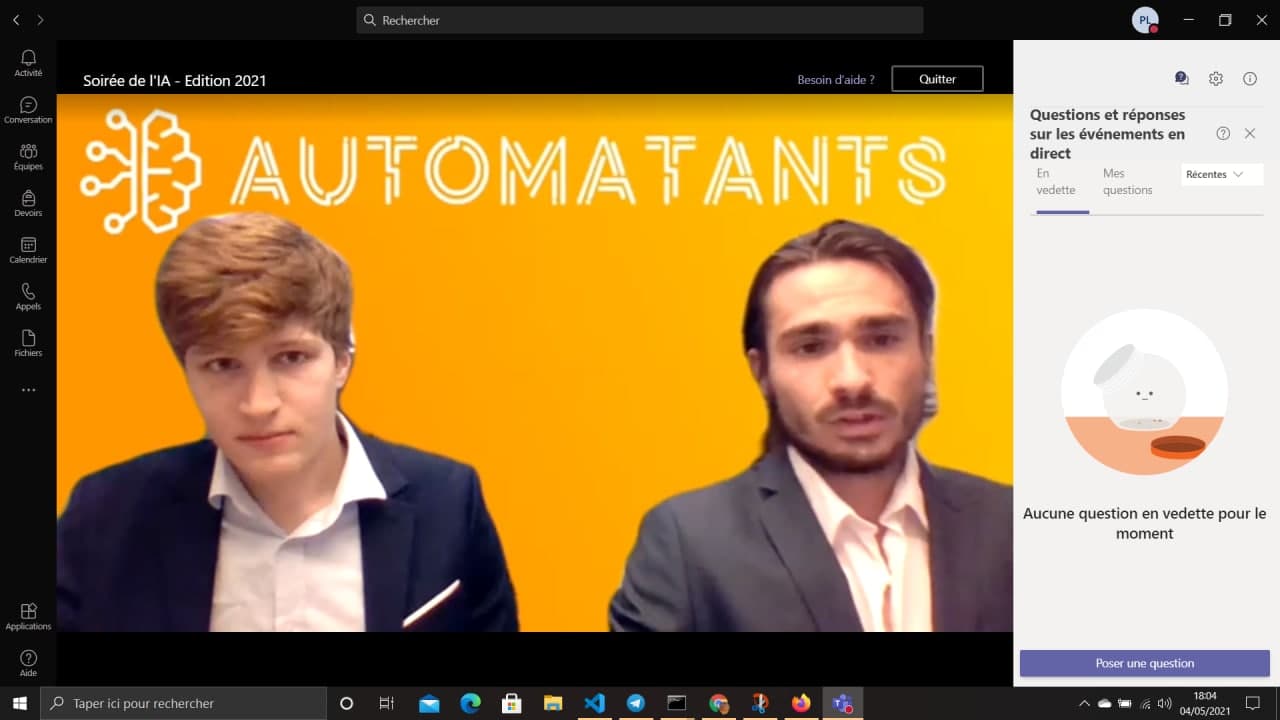This screenshot has height=720, width=1280.
Task: Click the Aide help icon
Action: pos(28,663)
